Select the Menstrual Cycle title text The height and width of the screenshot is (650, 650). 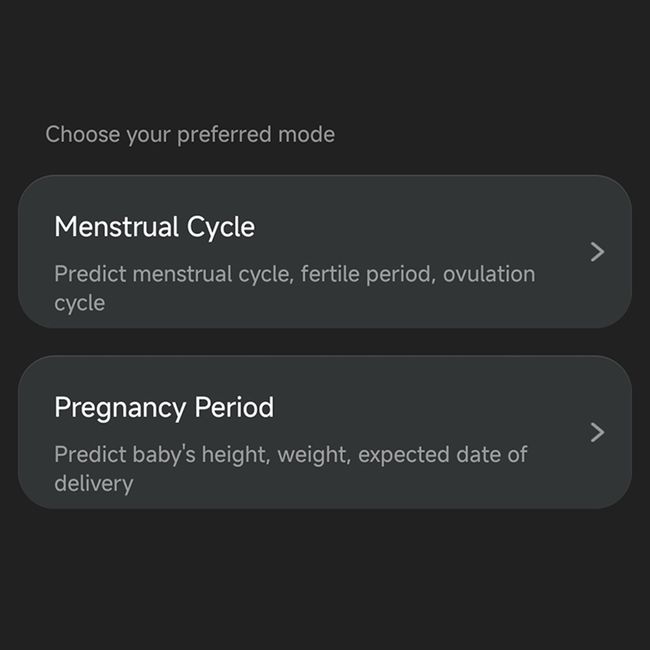coord(155,227)
